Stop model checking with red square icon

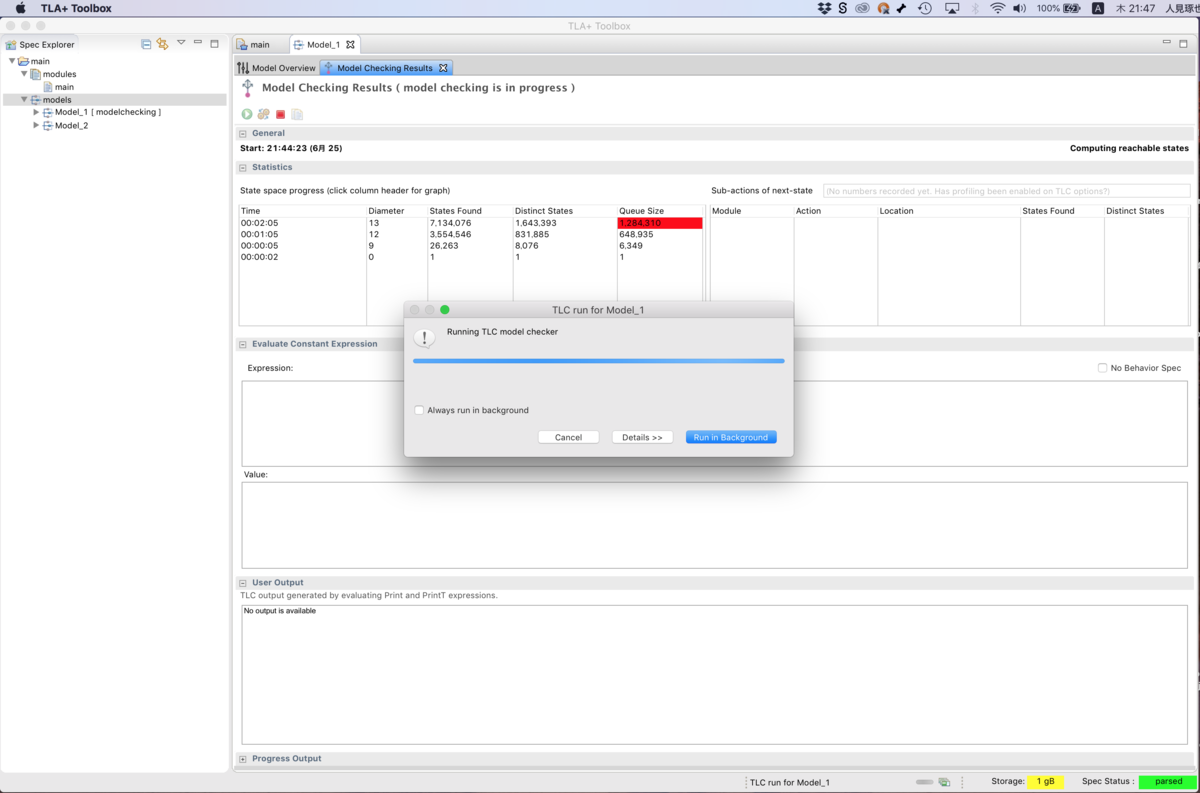(281, 114)
